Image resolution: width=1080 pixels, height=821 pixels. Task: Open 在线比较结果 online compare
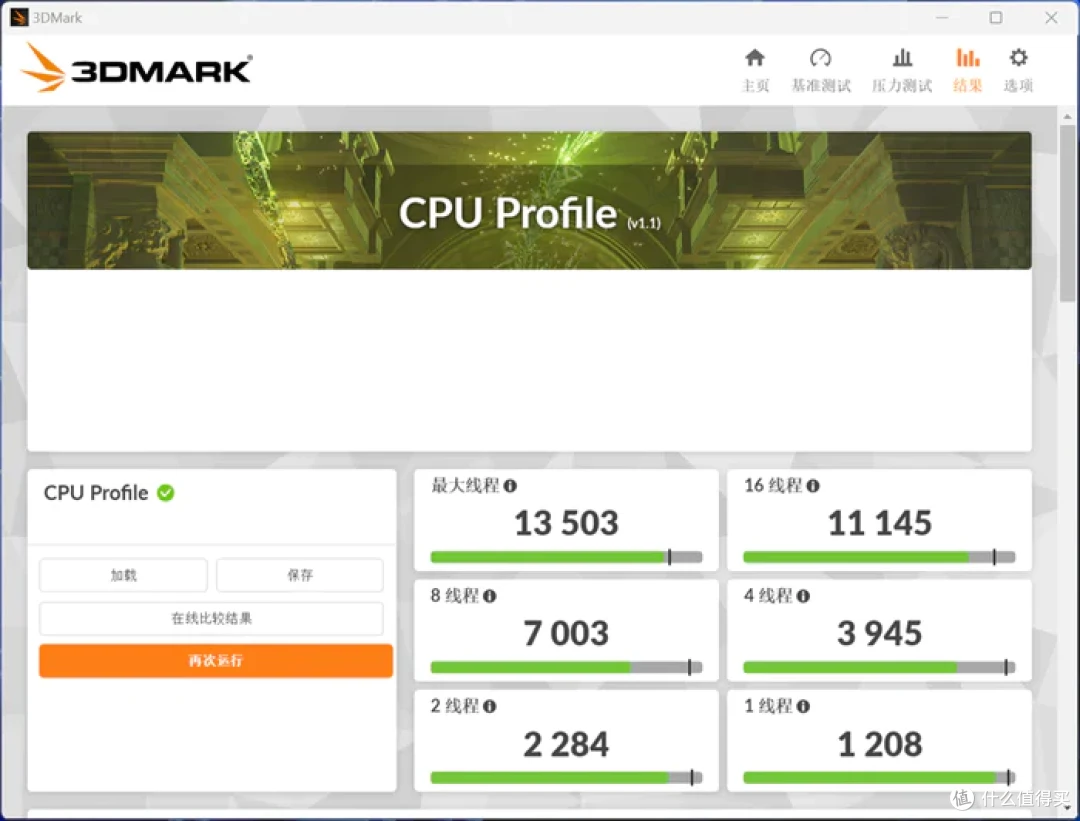pyautogui.click(x=211, y=619)
